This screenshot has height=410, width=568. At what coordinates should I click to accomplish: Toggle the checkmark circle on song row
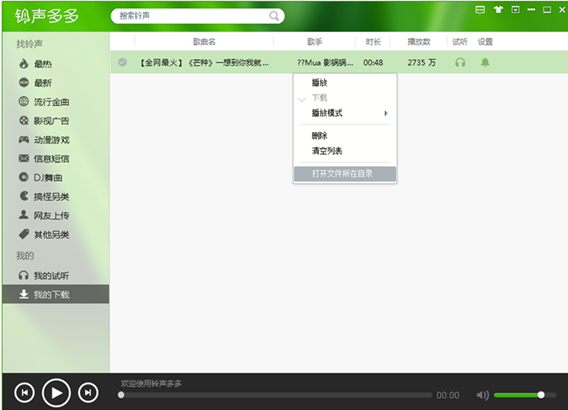pyautogui.click(x=122, y=62)
